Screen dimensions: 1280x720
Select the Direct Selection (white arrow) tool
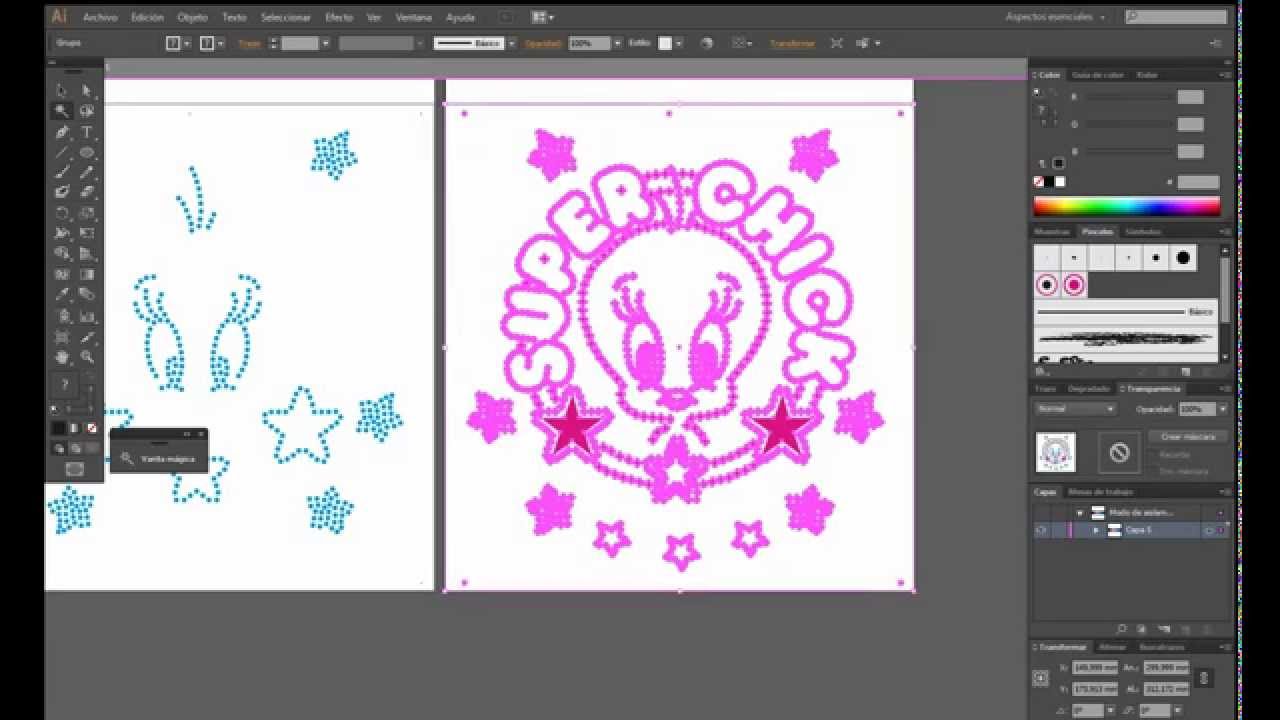coord(87,90)
